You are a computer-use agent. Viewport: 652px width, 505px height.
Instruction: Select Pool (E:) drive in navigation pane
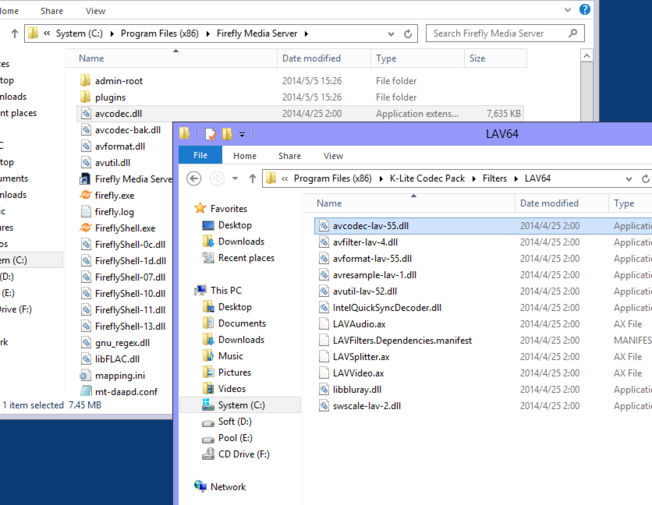[x=235, y=438]
